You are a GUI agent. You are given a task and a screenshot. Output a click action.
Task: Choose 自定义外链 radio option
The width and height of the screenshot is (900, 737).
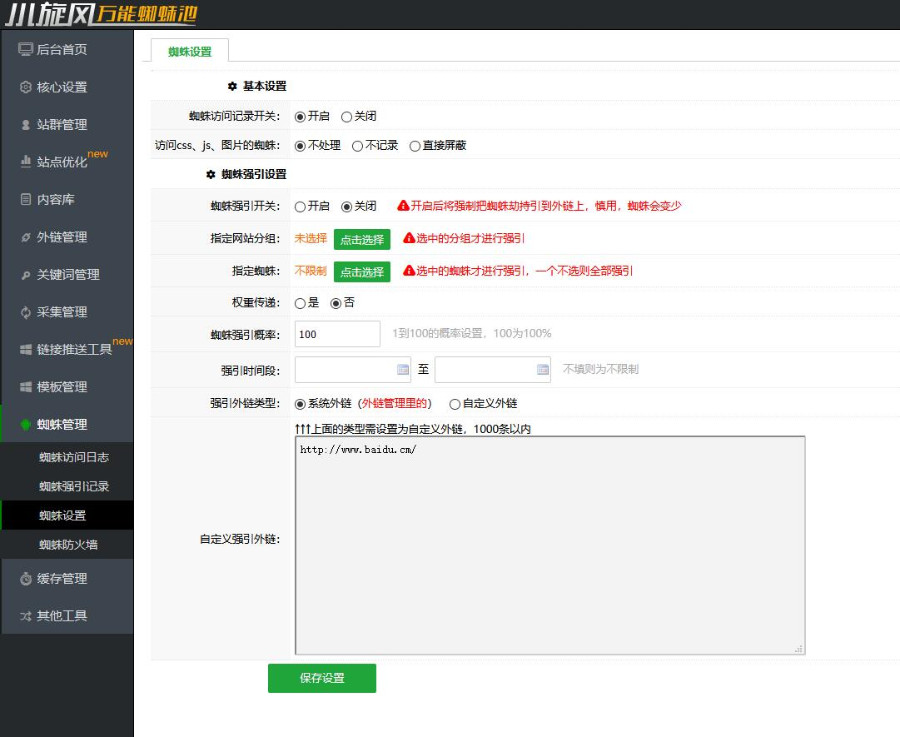[x=455, y=404]
